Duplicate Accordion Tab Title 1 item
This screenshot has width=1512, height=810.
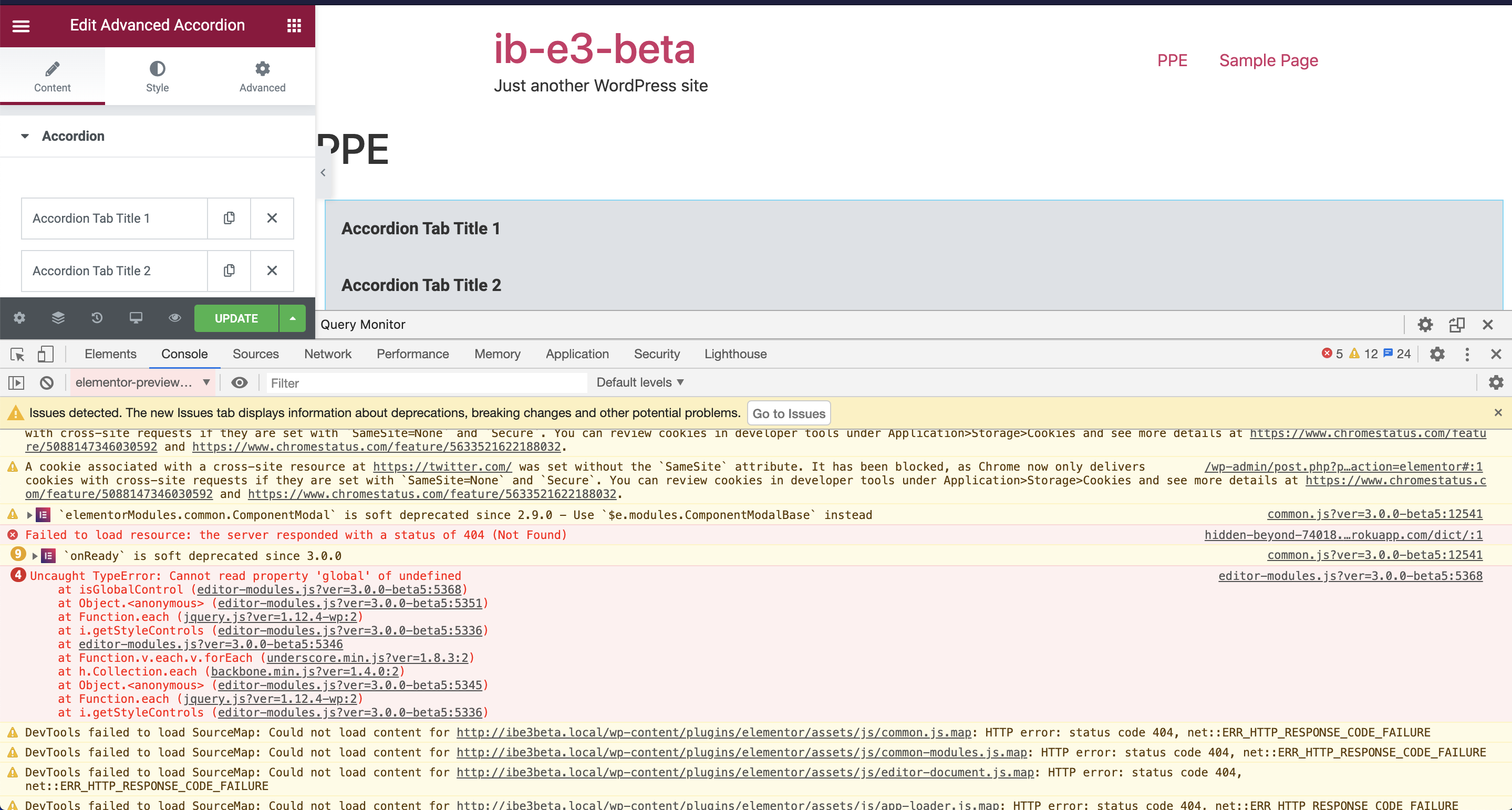[229, 219]
